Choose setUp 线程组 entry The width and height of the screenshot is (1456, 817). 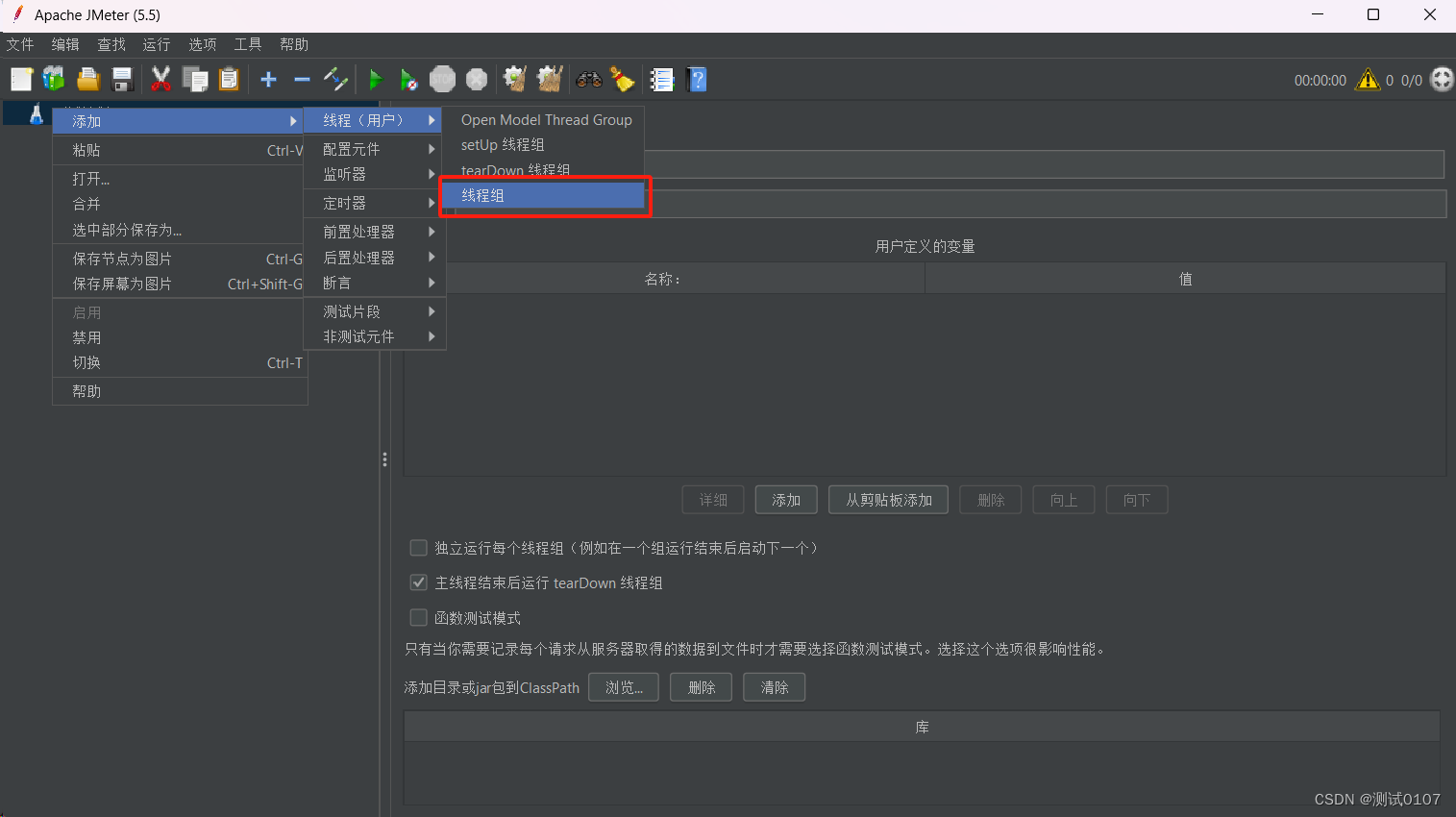[543, 144]
